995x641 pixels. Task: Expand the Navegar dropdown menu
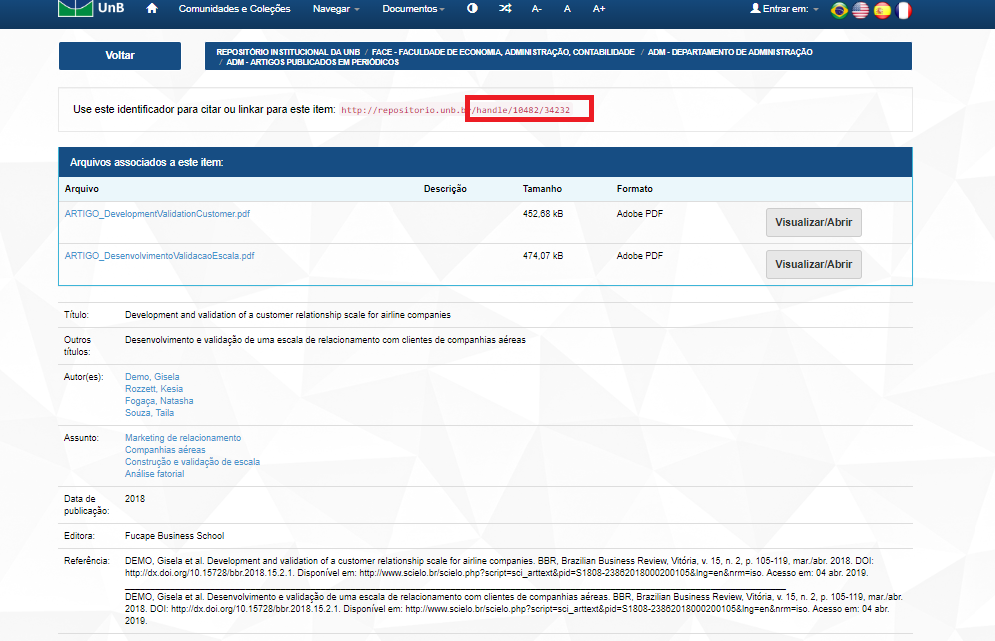coord(336,9)
